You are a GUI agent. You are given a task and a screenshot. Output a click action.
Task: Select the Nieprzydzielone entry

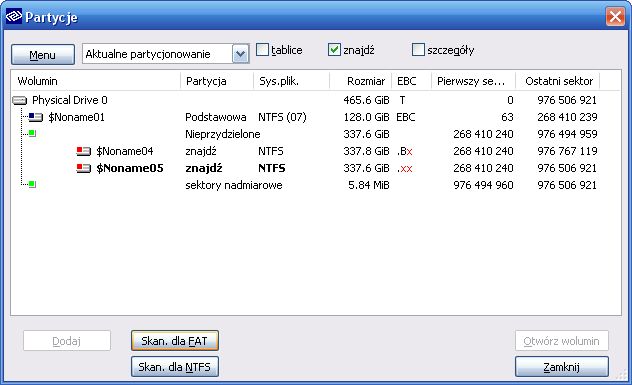(x=222, y=134)
